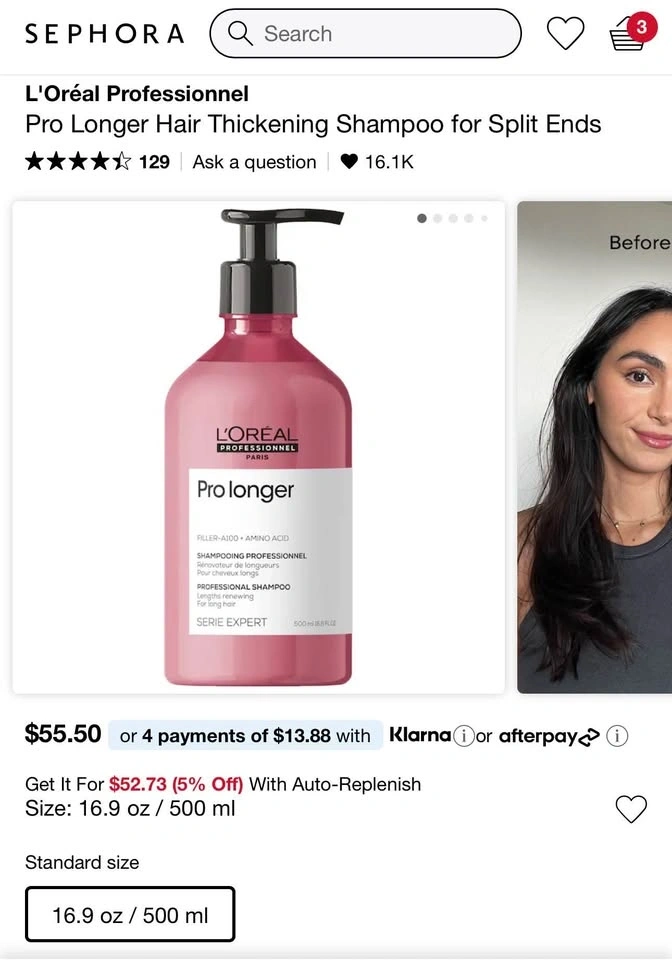672x960 pixels.
Task: Open the Before photo thumbnail
Action: 594,448
